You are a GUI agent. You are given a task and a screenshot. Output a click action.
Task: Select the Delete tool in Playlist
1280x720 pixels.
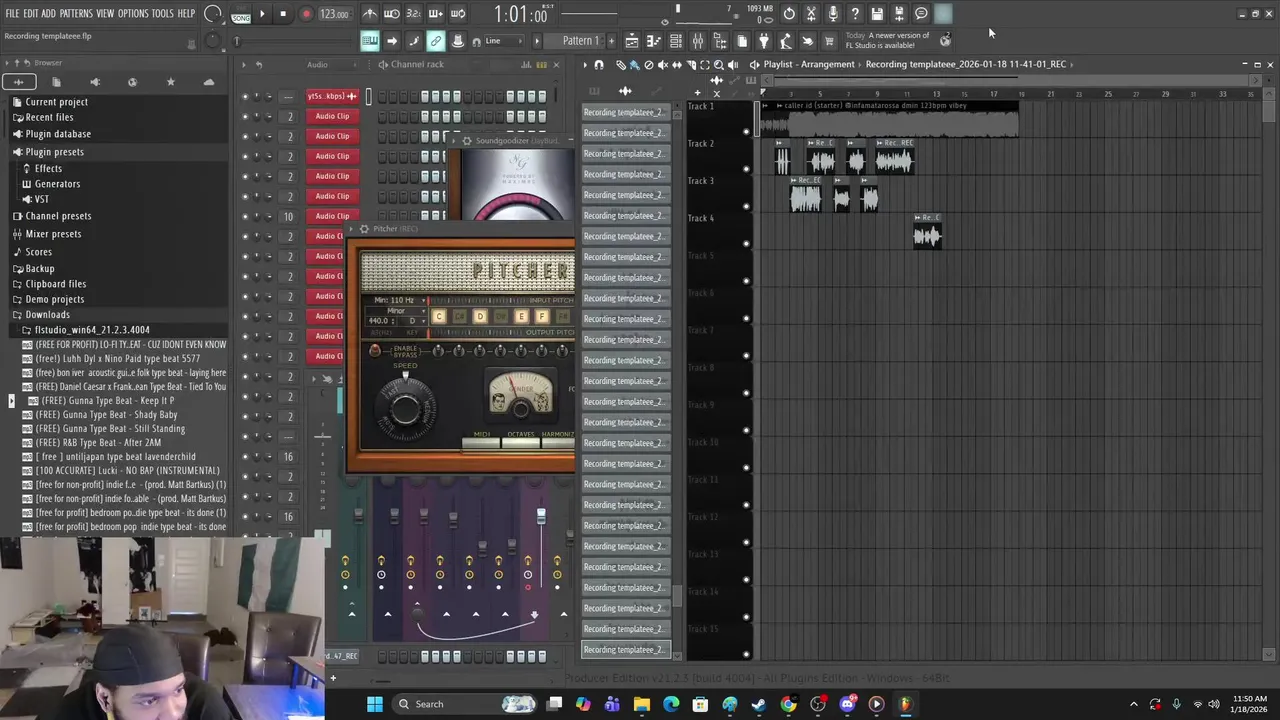(648, 64)
